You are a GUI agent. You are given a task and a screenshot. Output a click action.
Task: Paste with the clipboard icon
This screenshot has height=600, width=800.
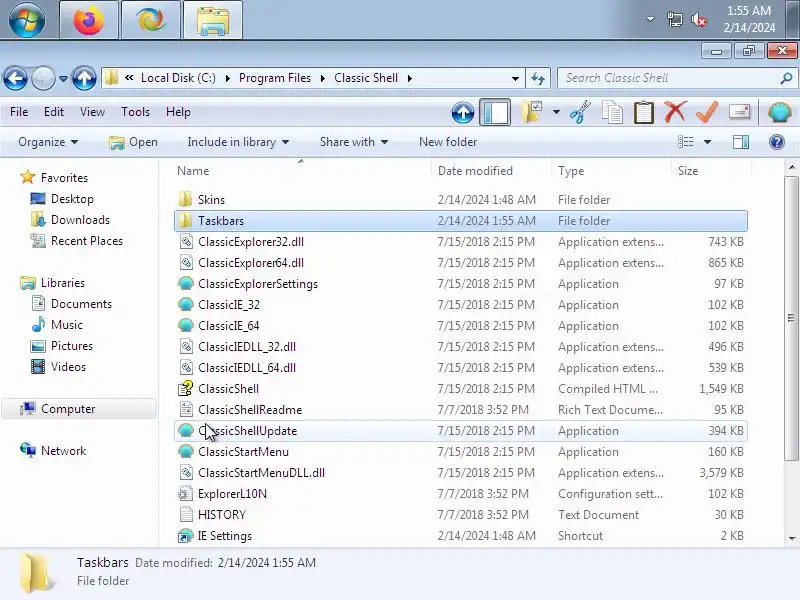(x=644, y=112)
